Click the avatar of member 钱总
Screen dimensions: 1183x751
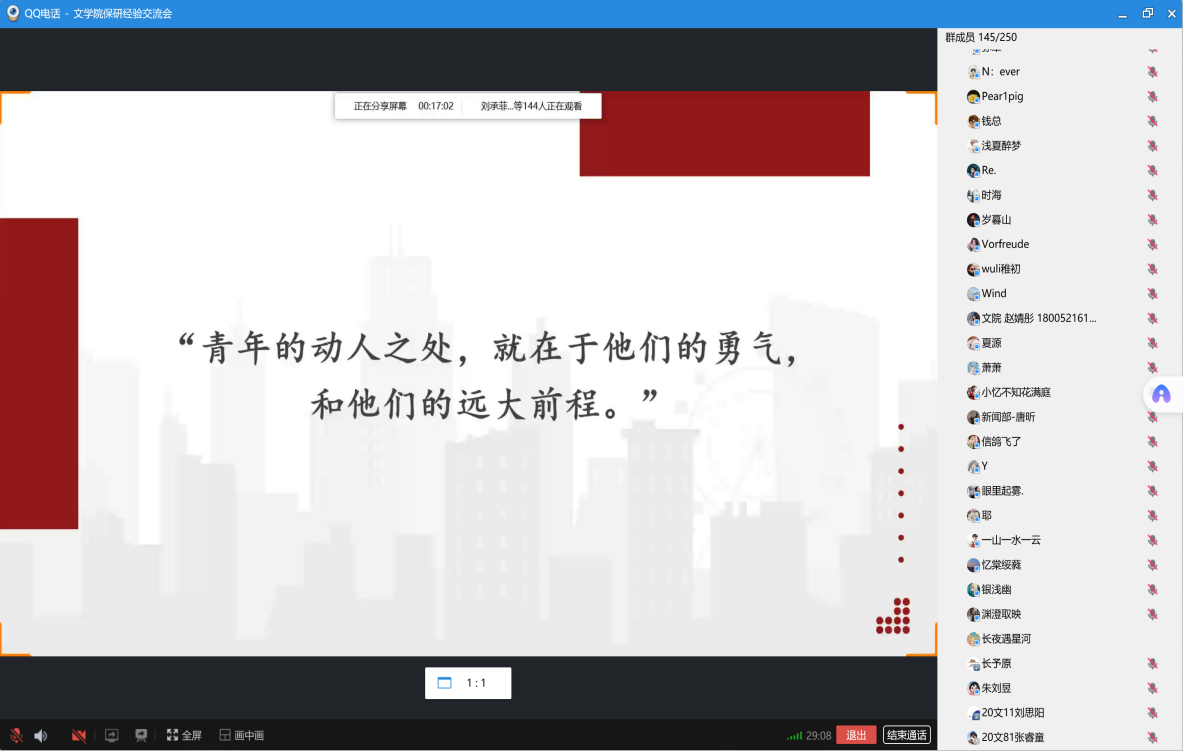click(x=973, y=121)
